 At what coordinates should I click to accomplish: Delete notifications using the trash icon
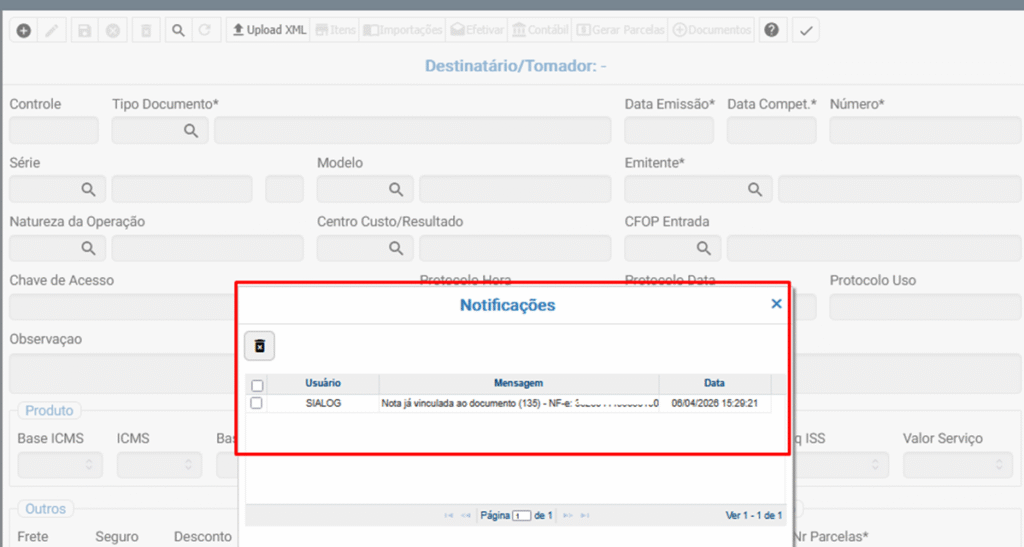(x=260, y=346)
